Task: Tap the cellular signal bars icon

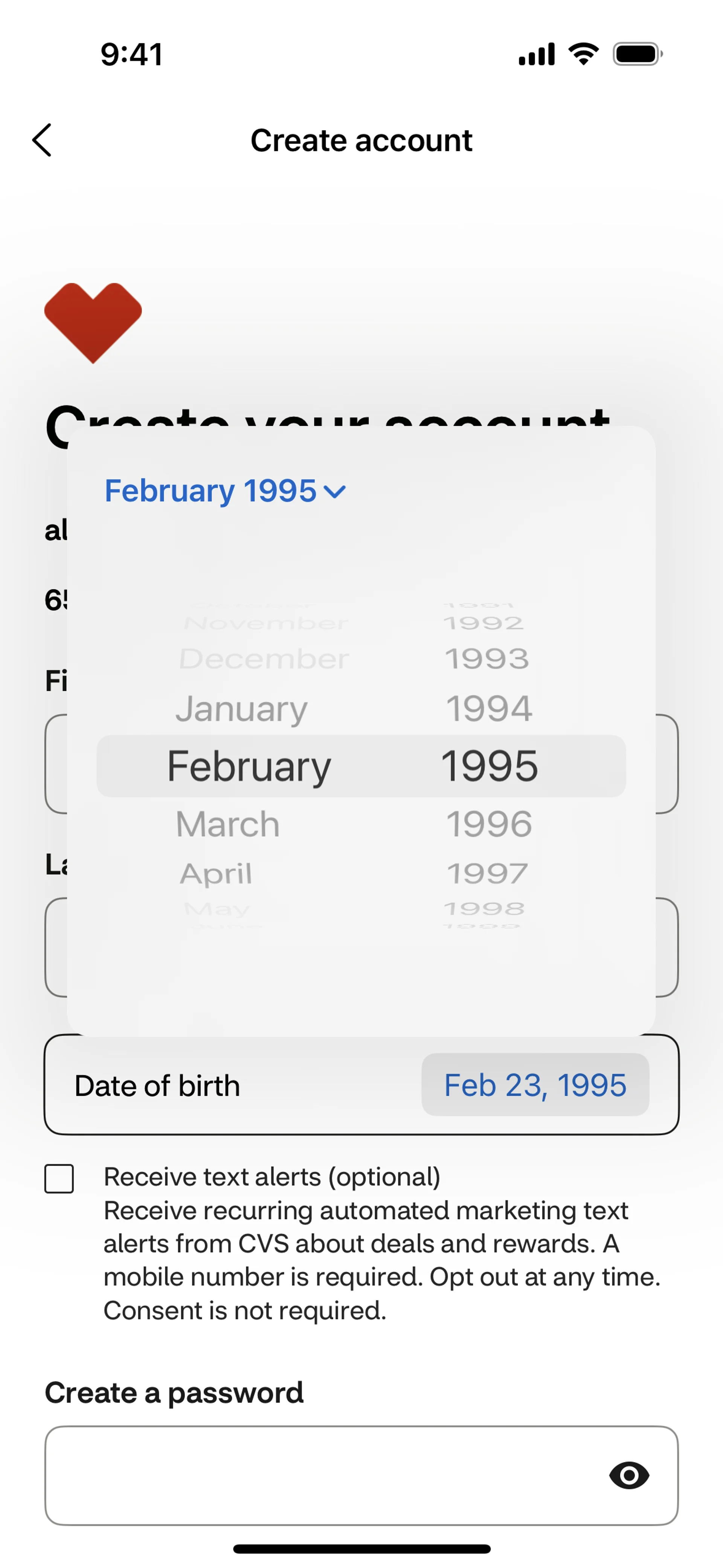Action: (x=536, y=54)
